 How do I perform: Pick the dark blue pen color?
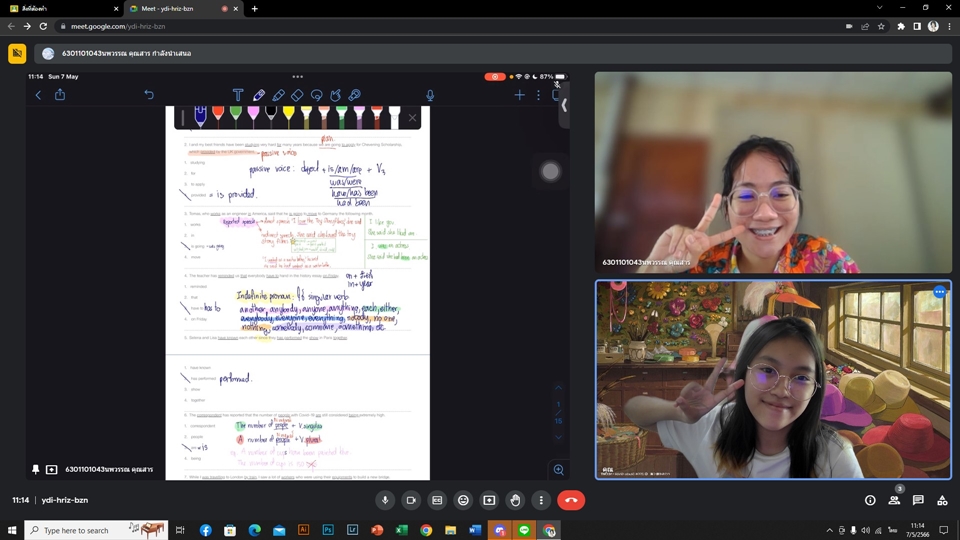[200, 116]
